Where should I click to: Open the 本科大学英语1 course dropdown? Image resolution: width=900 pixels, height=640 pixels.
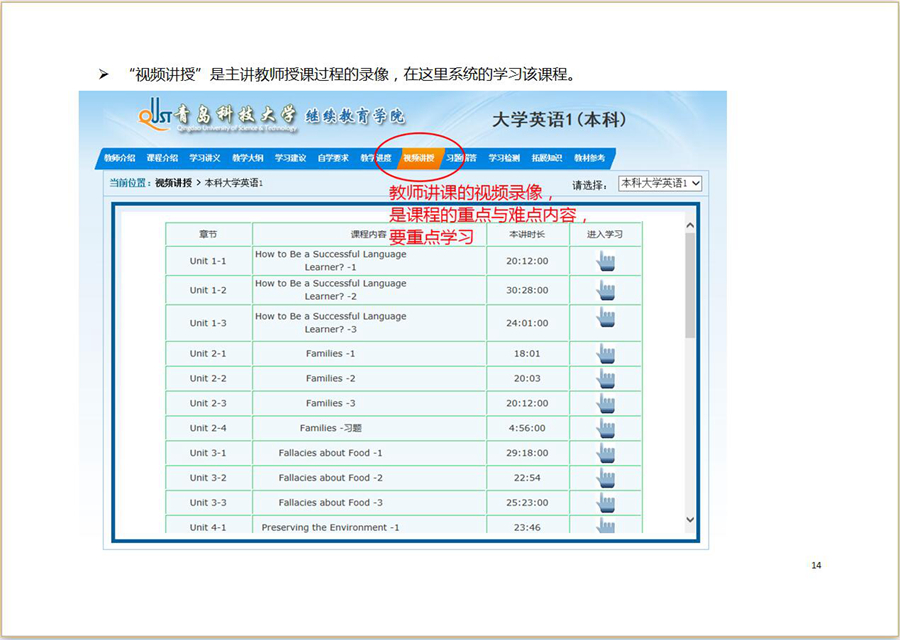coord(660,184)
